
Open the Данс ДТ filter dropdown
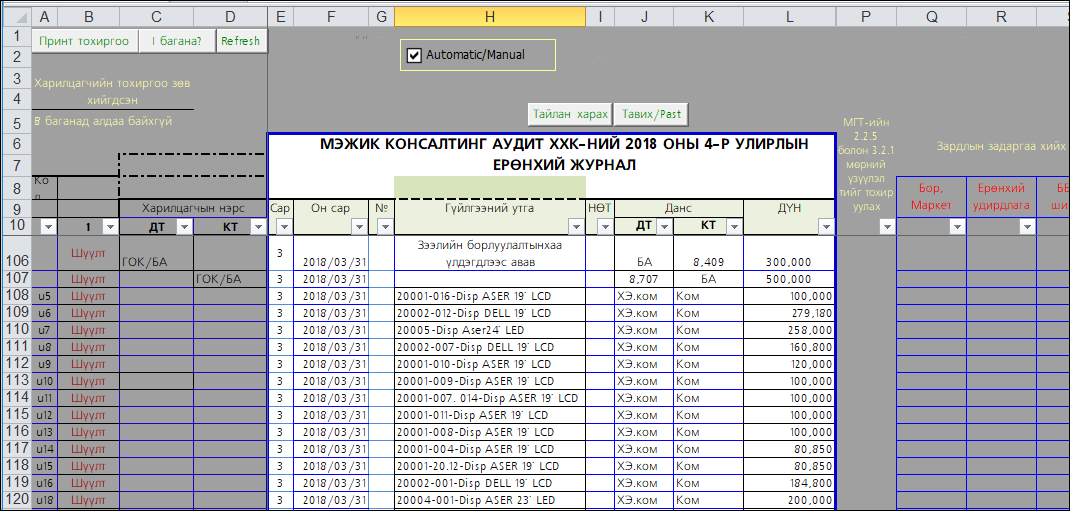tap(663, 228)
